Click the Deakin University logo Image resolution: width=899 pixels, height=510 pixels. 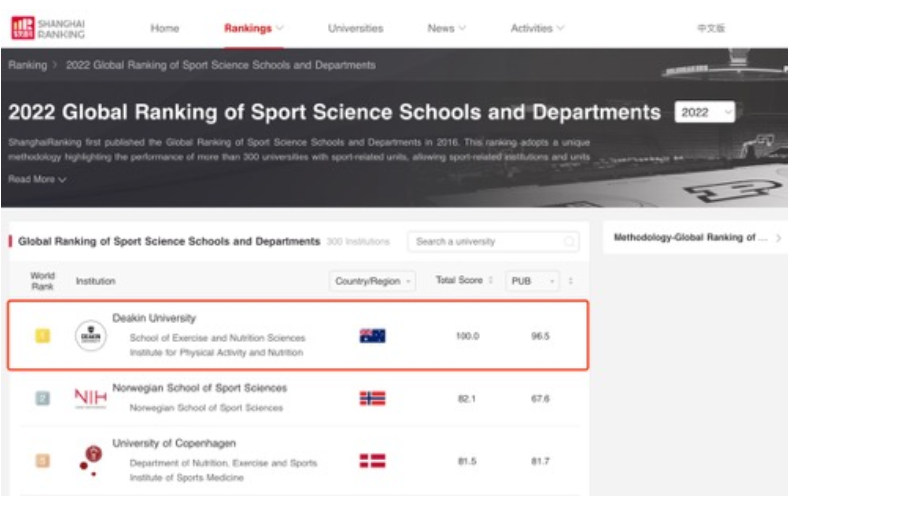91,337
